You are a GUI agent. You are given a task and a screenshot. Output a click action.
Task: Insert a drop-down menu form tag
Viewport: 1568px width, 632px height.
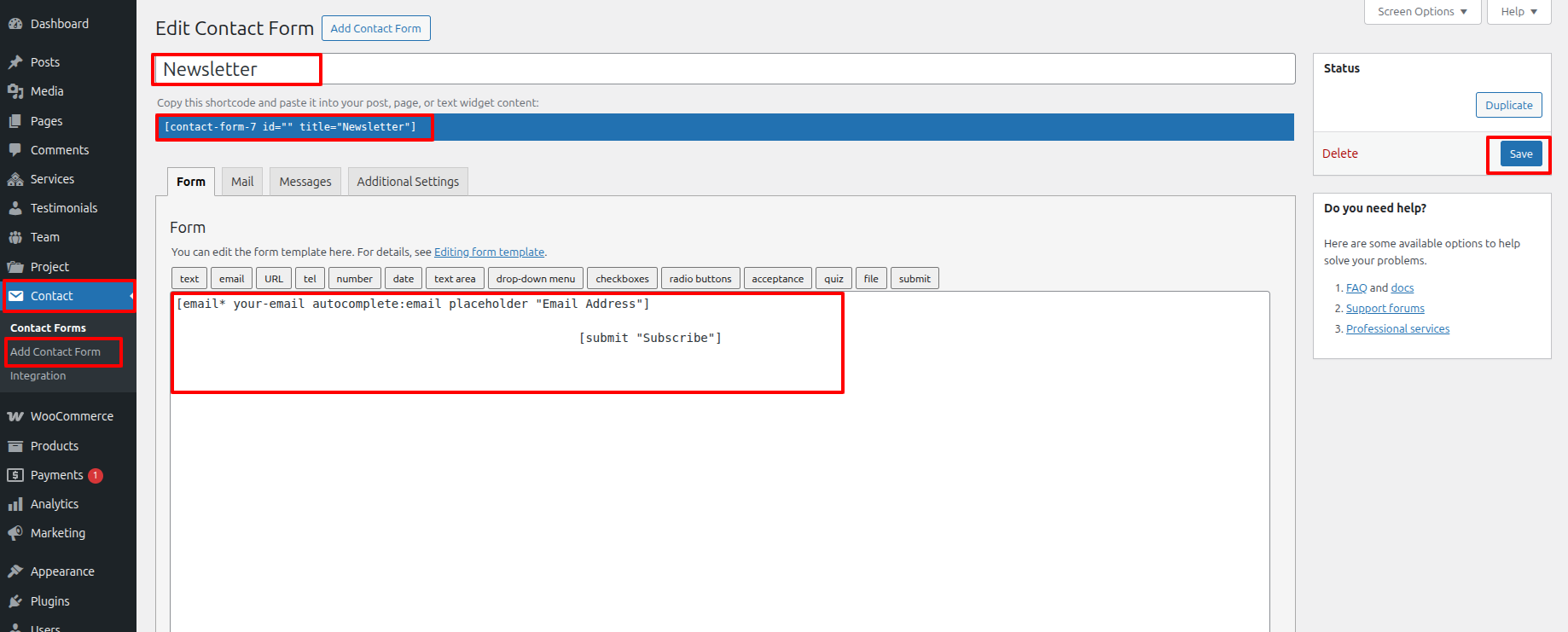pos(536,279)
